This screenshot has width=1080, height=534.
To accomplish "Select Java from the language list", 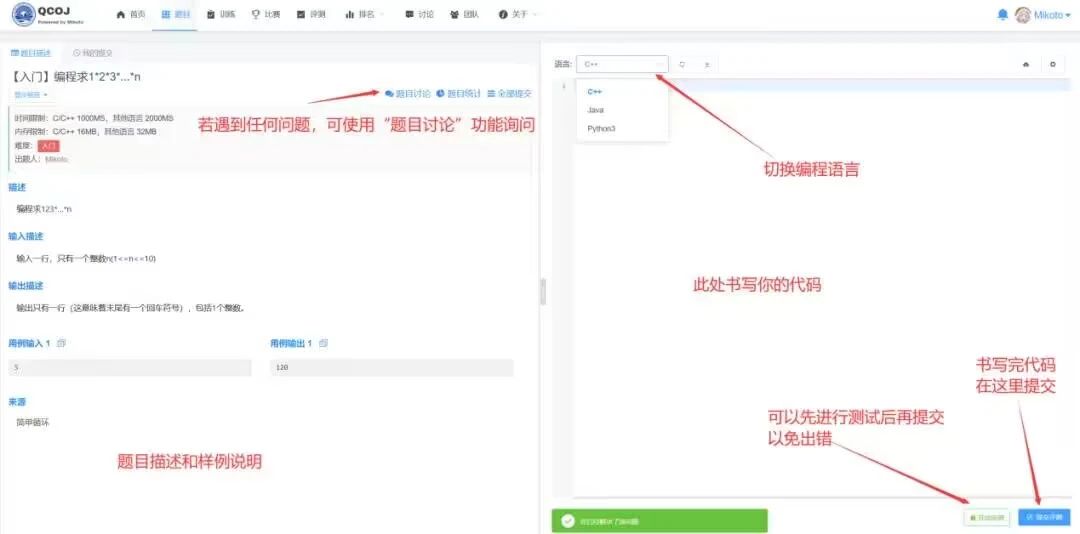I will (x=596, y=110).
